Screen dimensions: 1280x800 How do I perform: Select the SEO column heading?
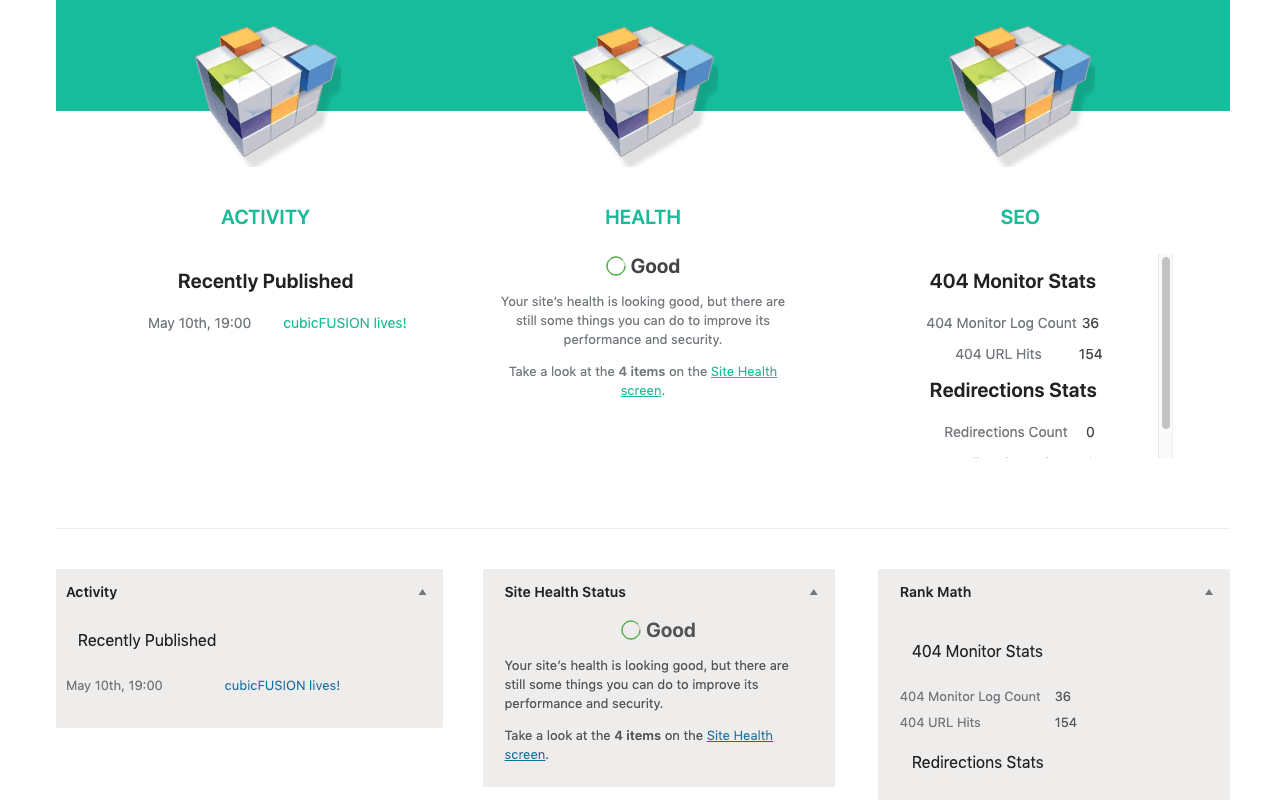coord(1020,217)
